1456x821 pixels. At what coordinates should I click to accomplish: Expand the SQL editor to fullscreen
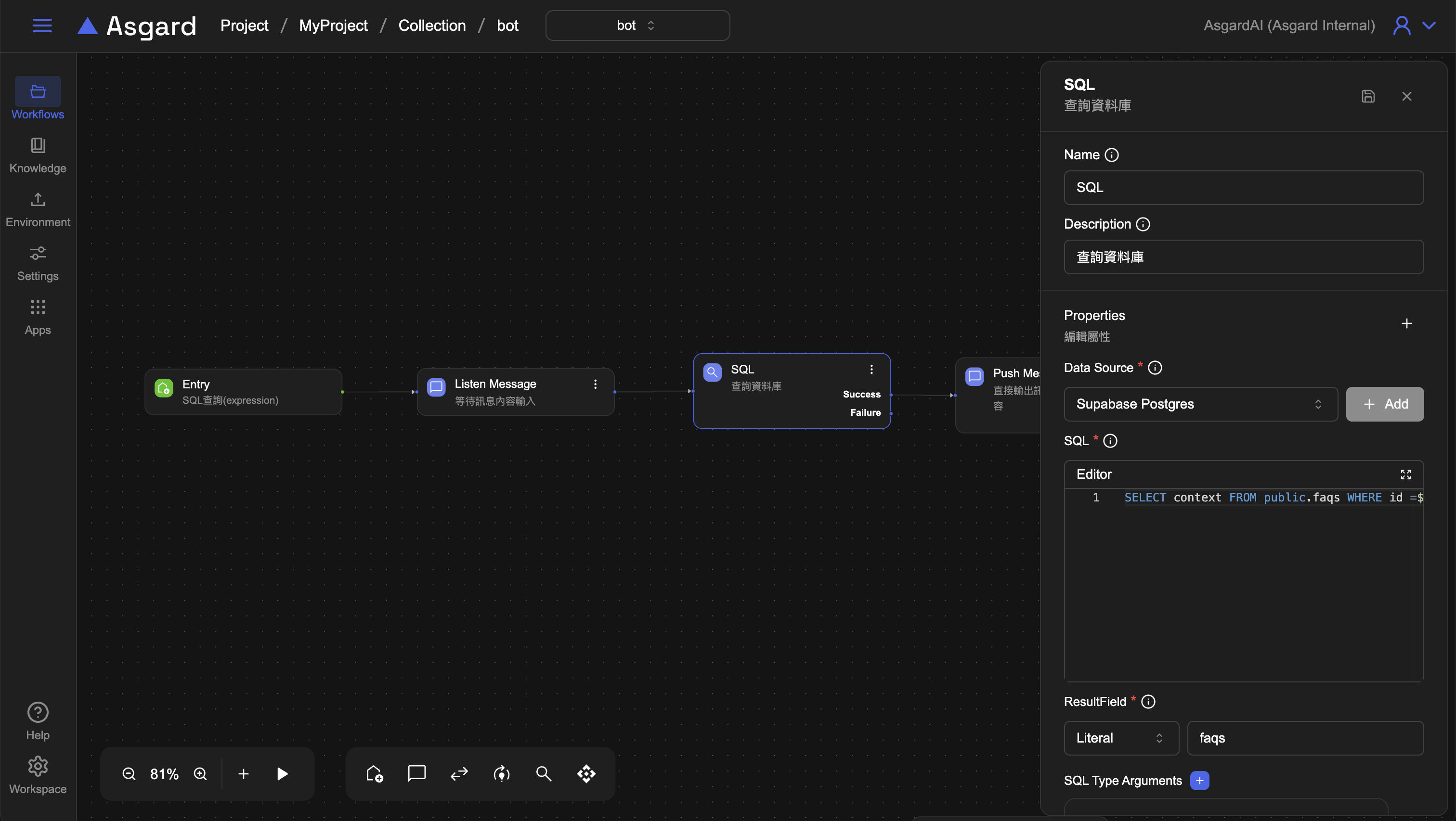click(1405, 474)
